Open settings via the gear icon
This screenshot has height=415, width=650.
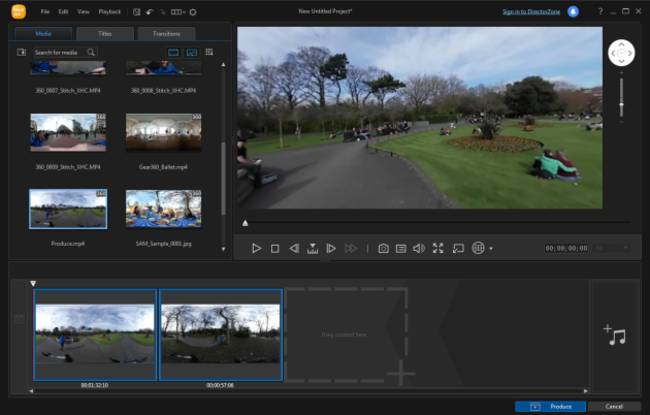click(x=193, y=12)
